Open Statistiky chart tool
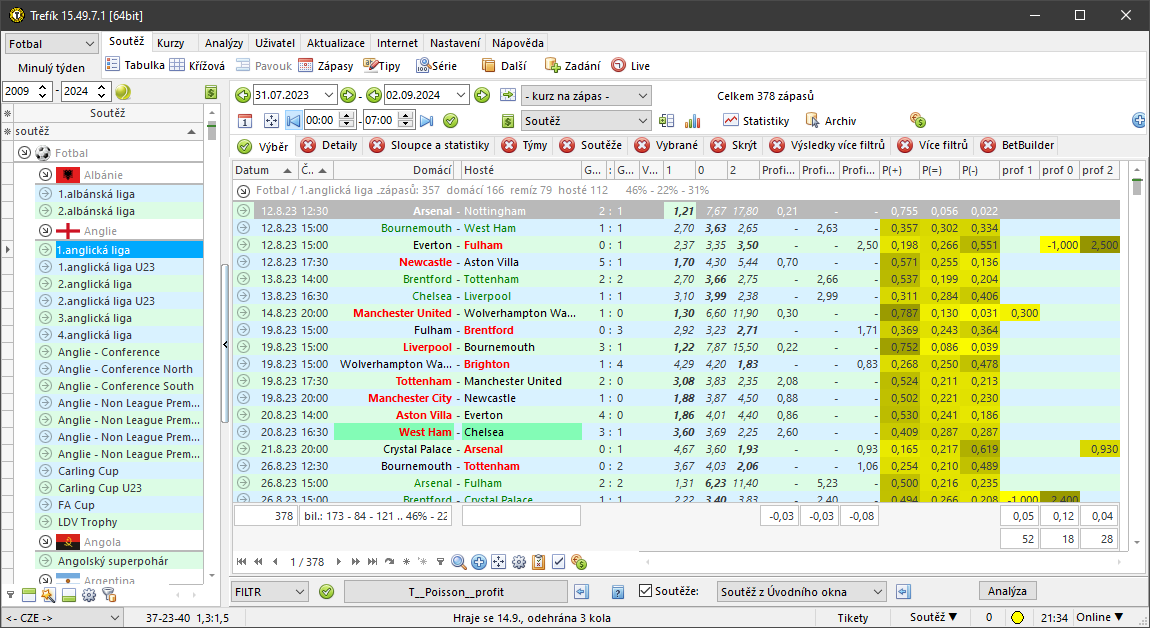This screenshot has width=1150, height=628. pos(756,121)
